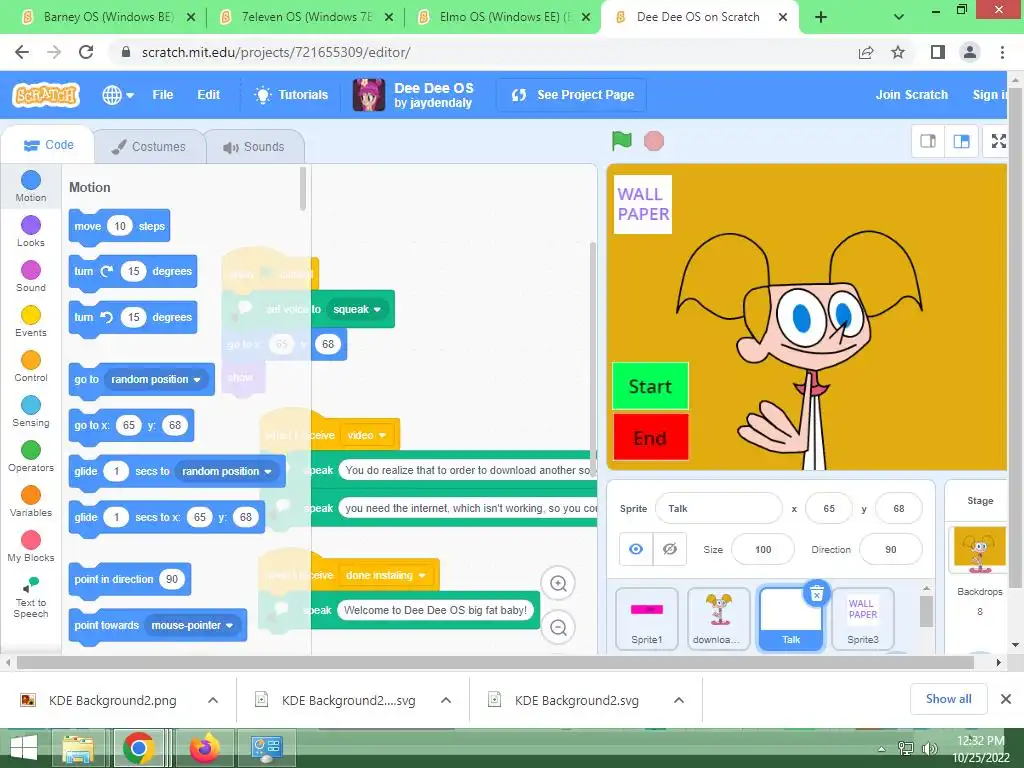The height and width of the screenshot is (768, 1024).
Task: Select the Control block category
Action: (x=31, y=367)
